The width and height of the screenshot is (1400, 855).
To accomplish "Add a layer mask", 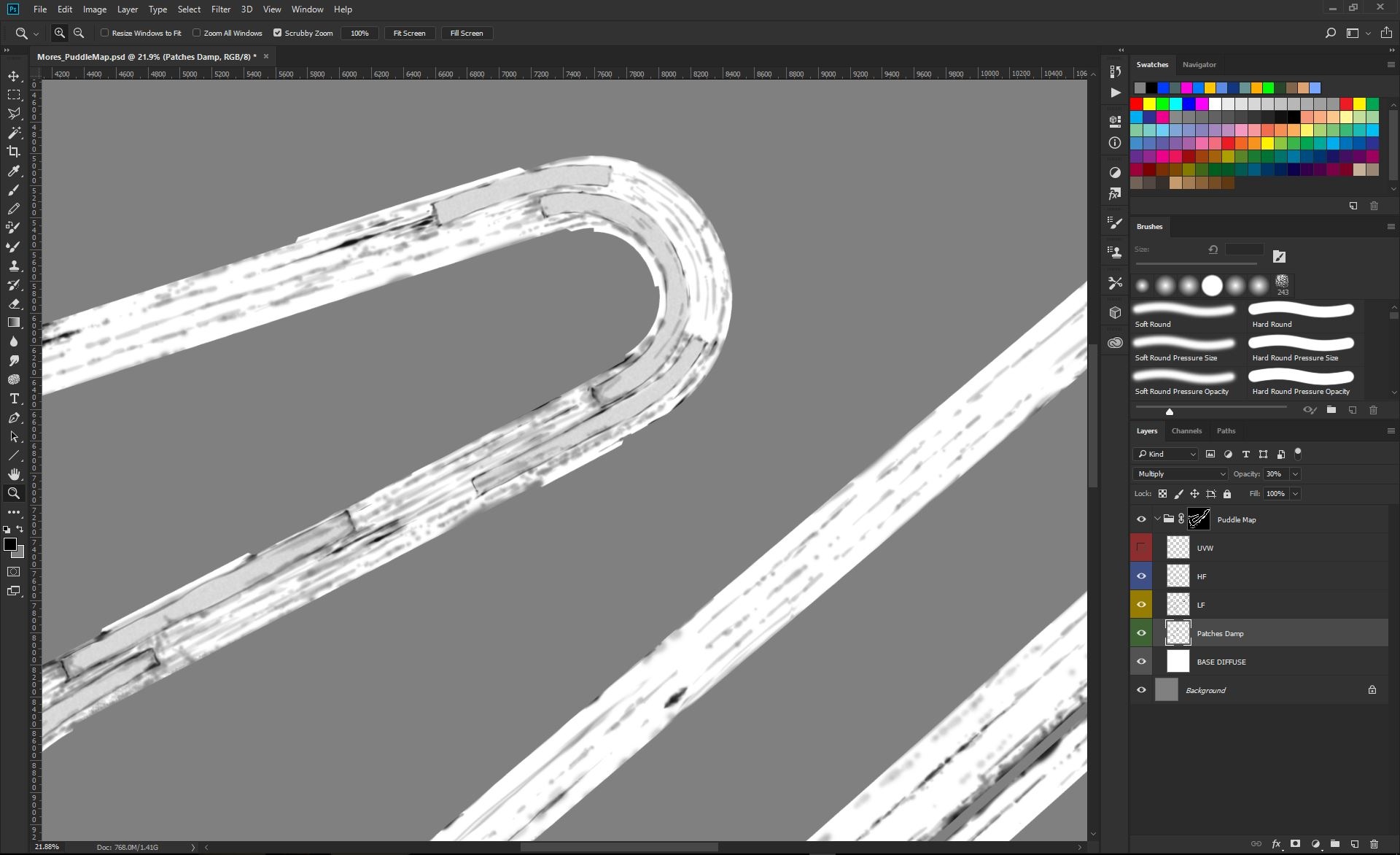I will click(1296, 844).
